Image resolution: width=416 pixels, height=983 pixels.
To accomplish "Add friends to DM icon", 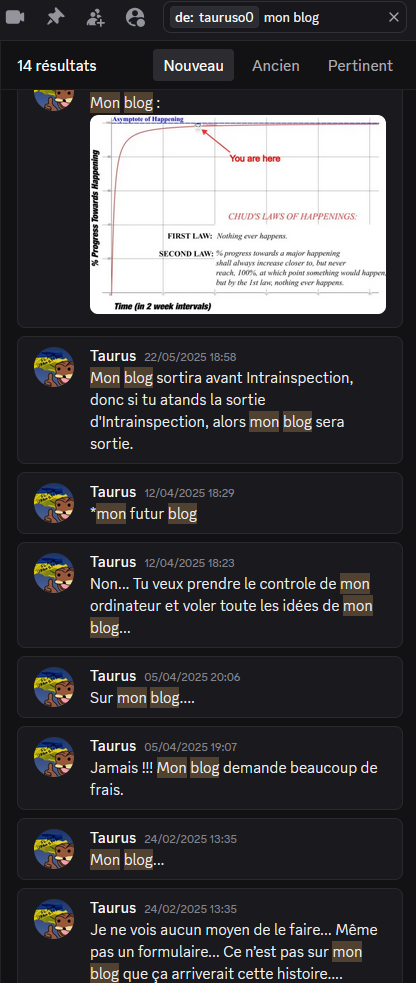I will (95, 17).
